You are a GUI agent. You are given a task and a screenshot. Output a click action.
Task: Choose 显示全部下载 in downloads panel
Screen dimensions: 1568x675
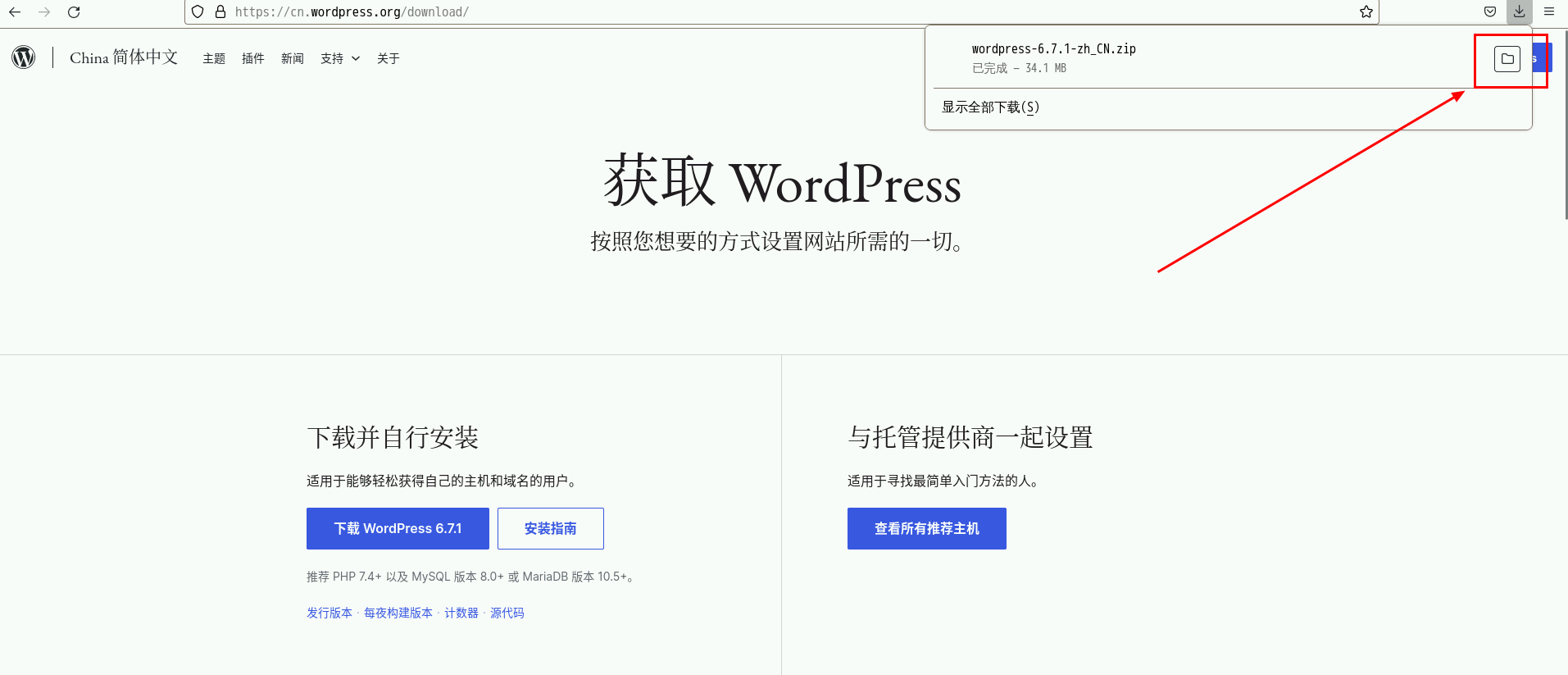click(x=1229, y=107)
